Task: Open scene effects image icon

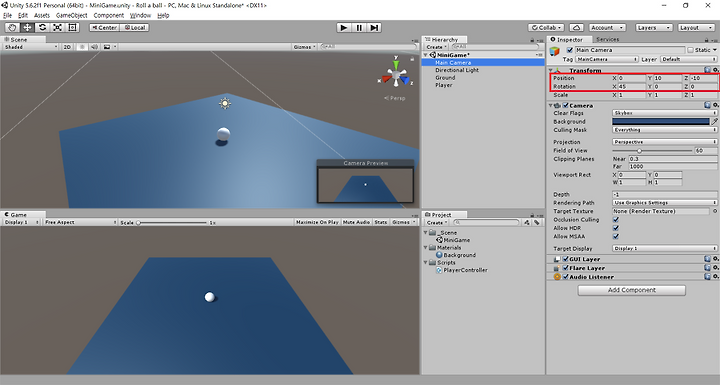Action: (x=107, y=47)
